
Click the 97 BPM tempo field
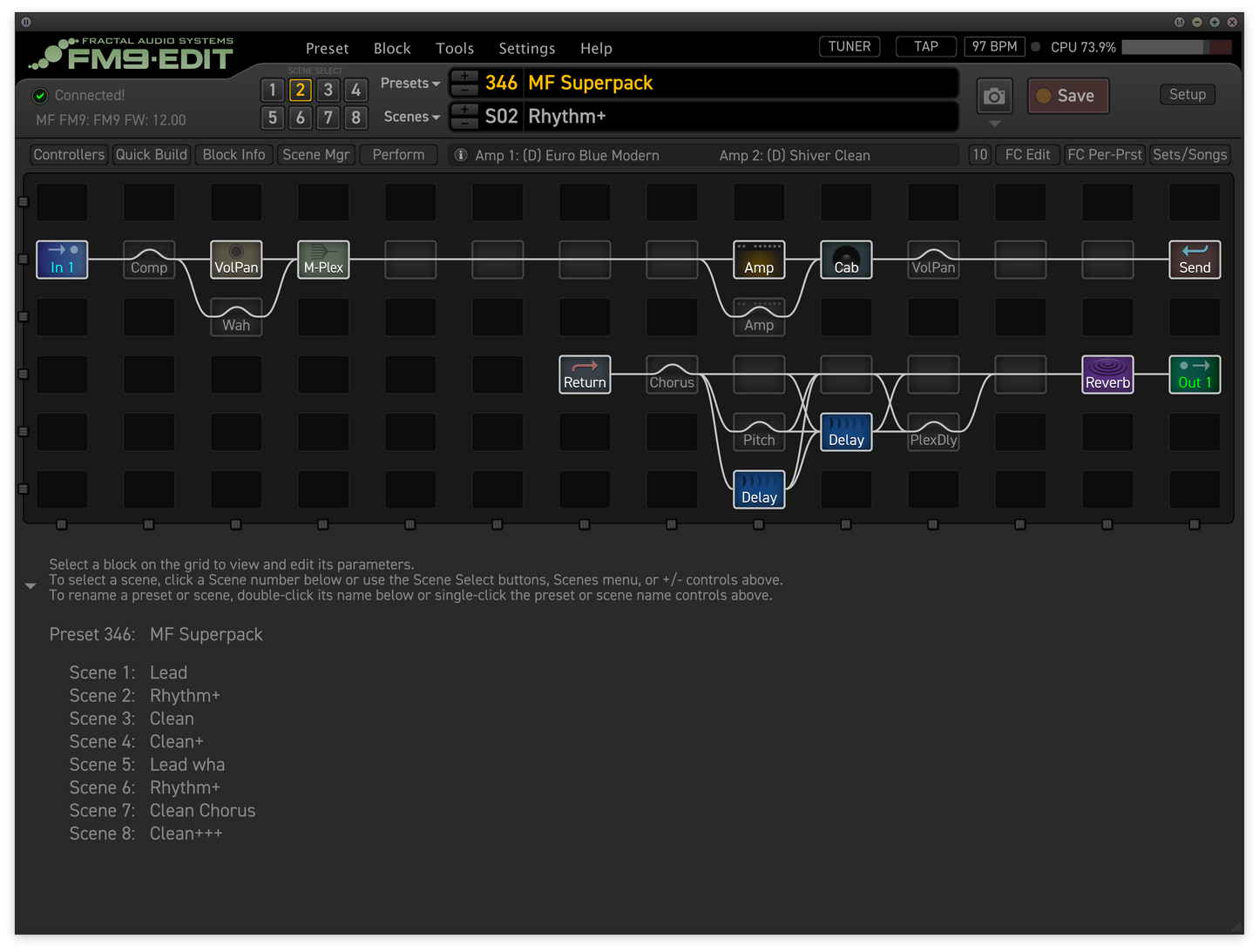point(994,46)
